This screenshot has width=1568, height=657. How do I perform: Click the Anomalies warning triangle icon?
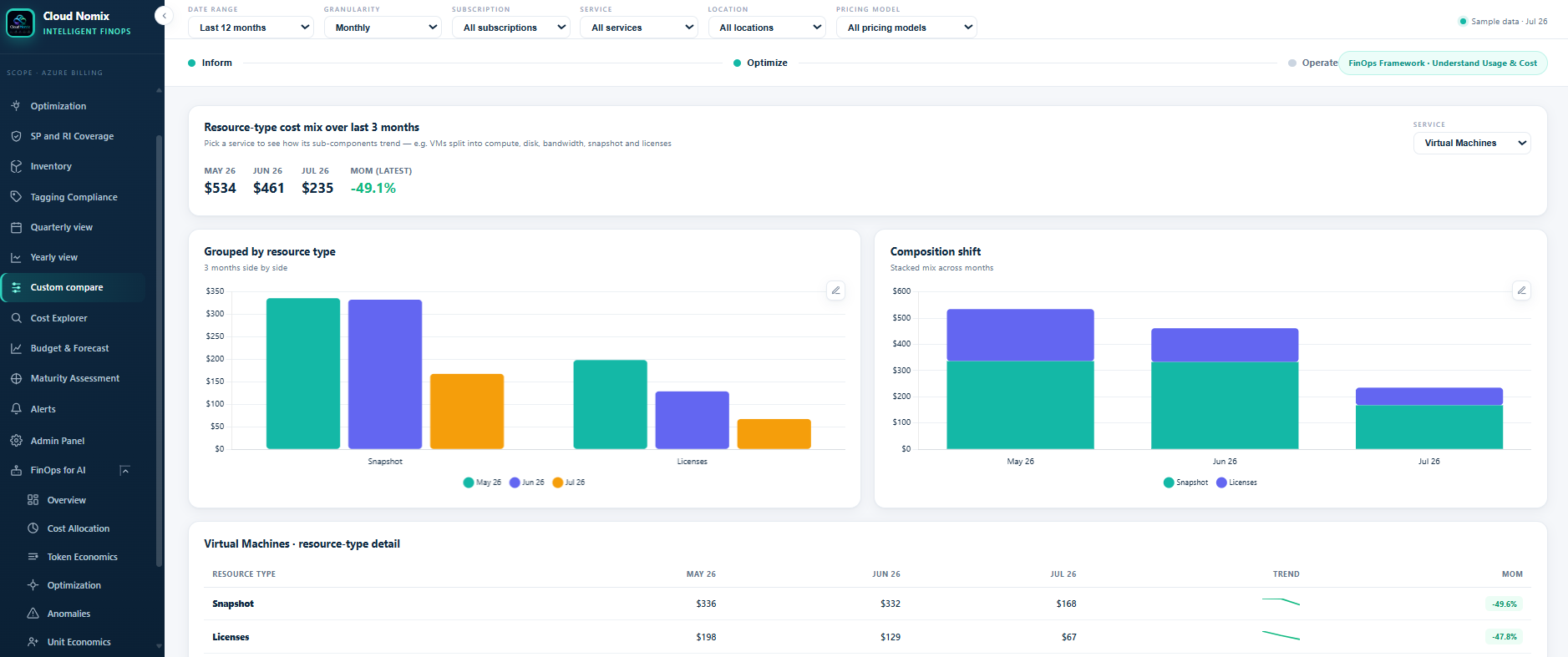[x=33, y=614]
